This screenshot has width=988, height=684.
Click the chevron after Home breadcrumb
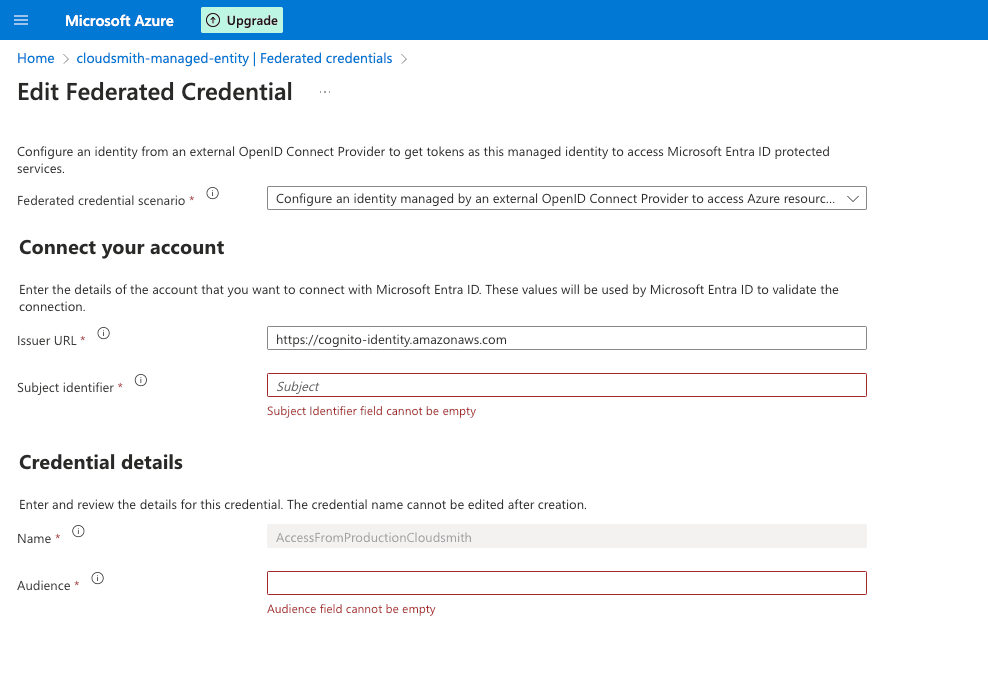66,59
